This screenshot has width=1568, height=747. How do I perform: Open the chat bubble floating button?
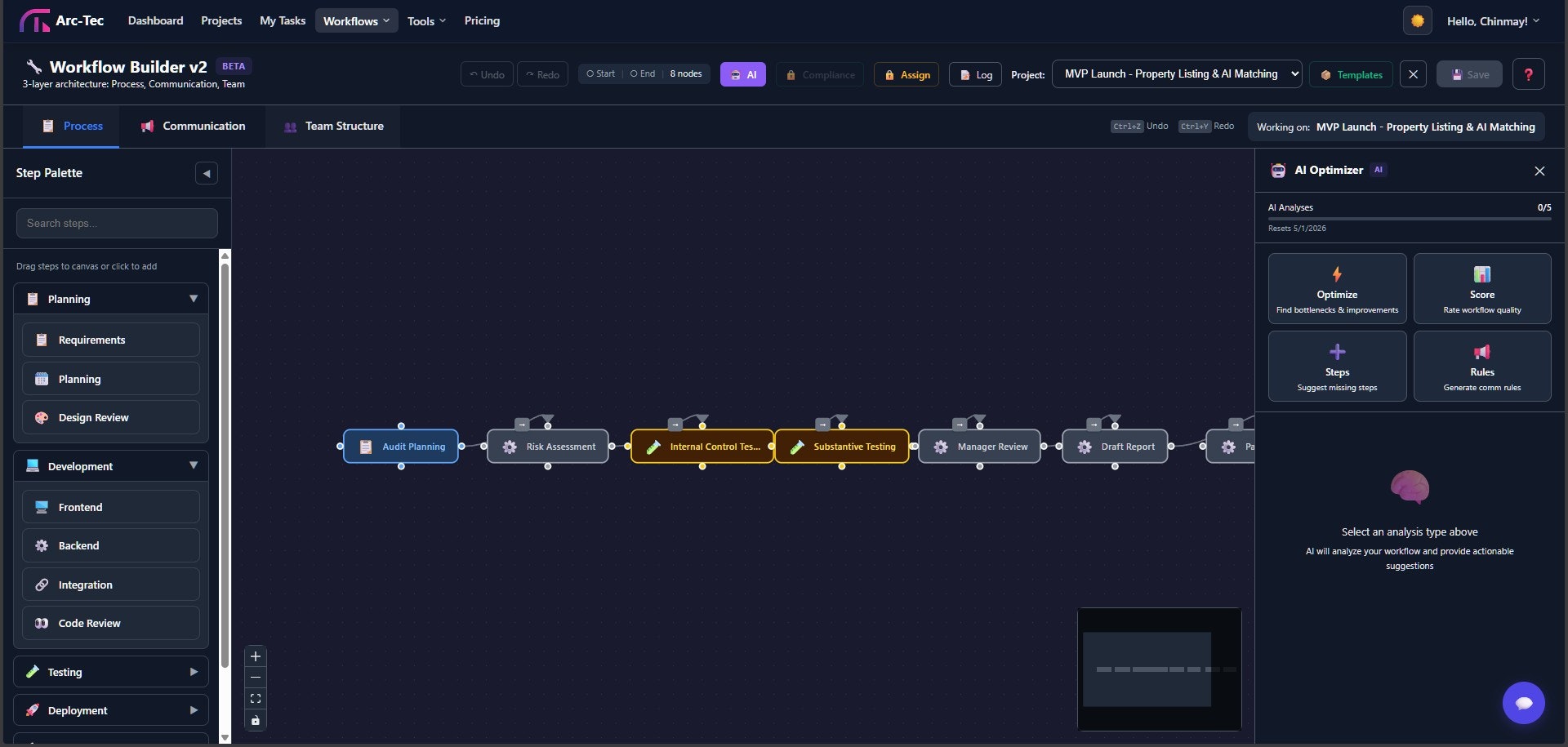click(1523, 703)
